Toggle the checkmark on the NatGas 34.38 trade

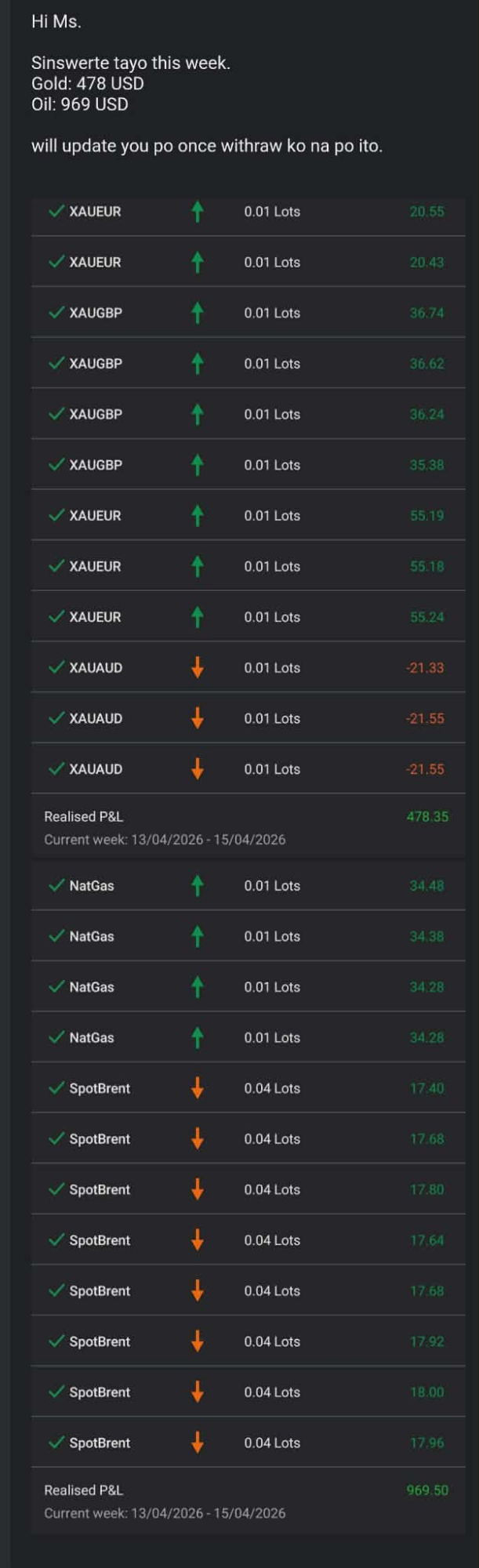[56, 936]
